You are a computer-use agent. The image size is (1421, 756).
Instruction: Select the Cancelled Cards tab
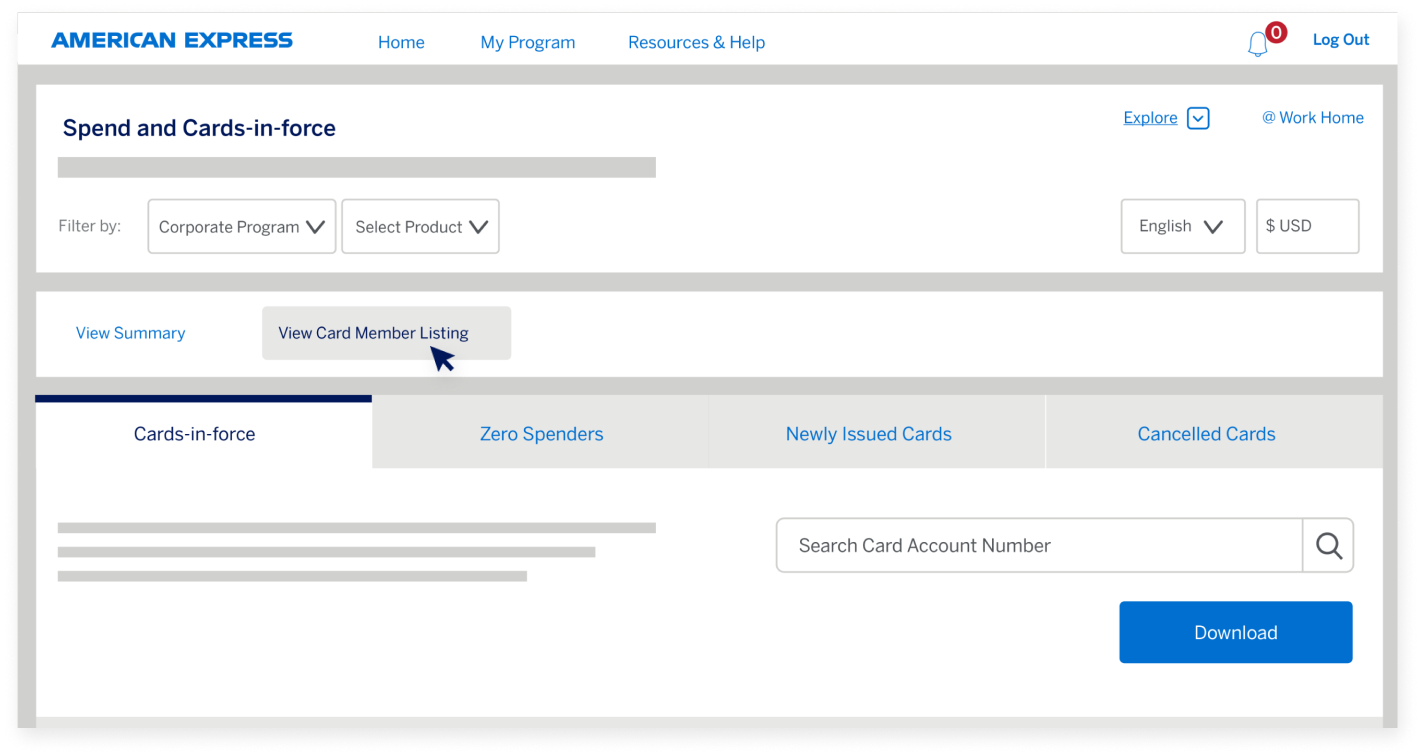[1206, 434]
